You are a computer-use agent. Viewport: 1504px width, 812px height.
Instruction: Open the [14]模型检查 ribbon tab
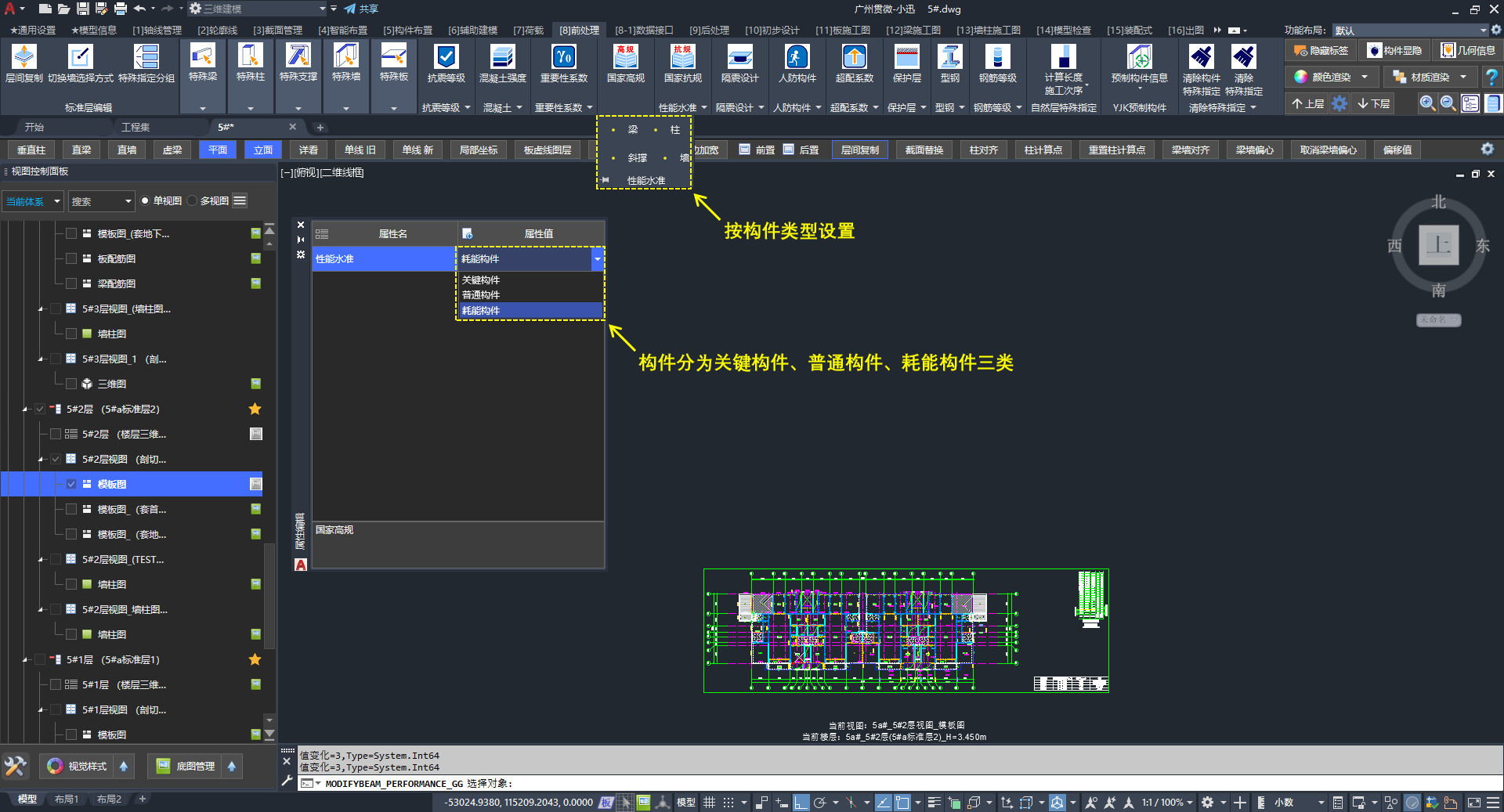pos(1063,31)
